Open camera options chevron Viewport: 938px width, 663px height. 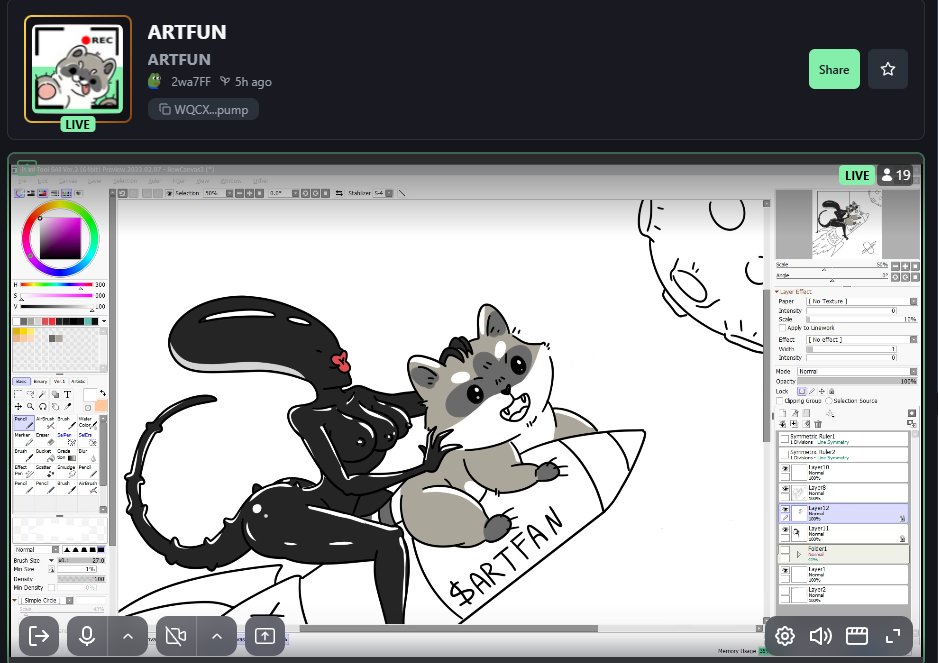coord(217,636)
